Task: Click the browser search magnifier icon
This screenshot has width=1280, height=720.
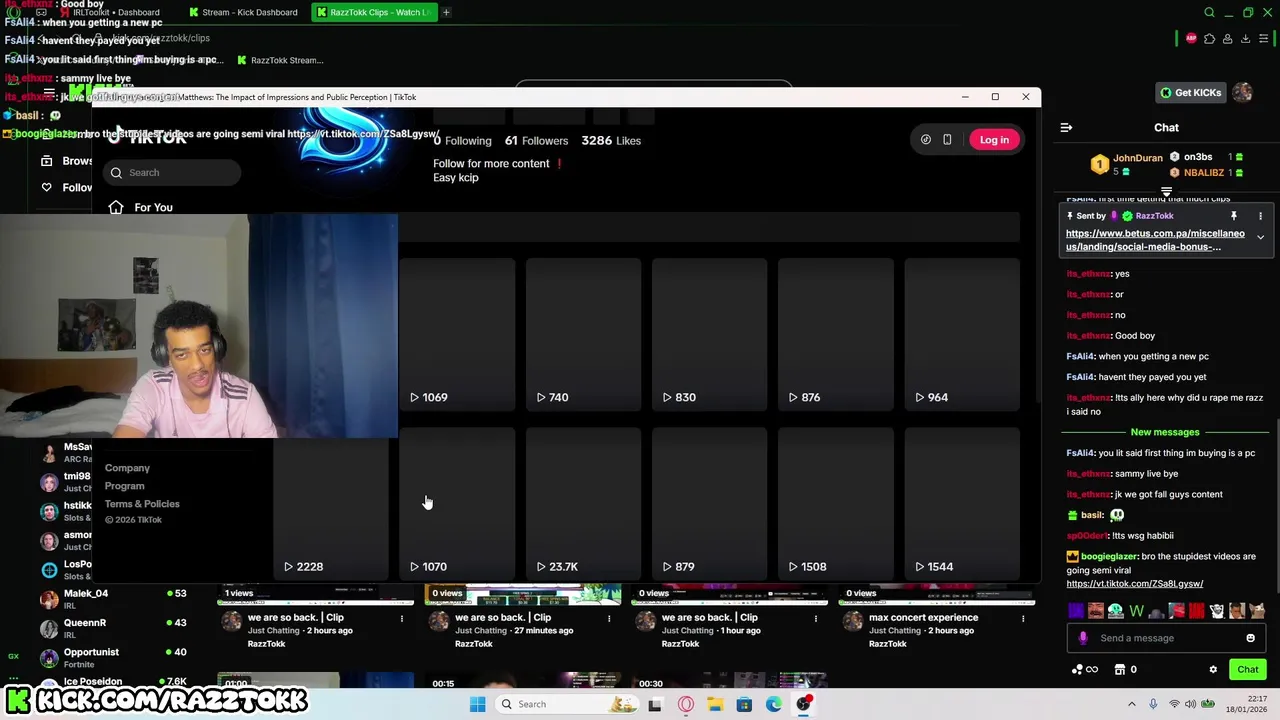Action: tap(1209, 12)
